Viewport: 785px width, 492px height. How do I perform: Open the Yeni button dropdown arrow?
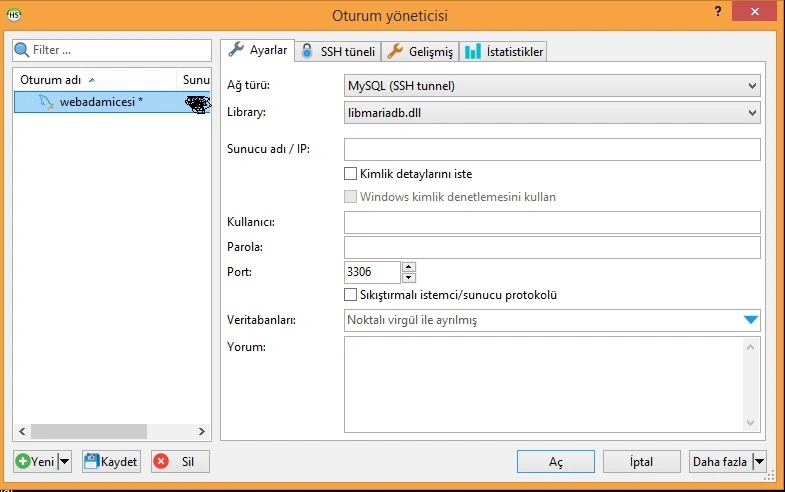coord(65,461)
